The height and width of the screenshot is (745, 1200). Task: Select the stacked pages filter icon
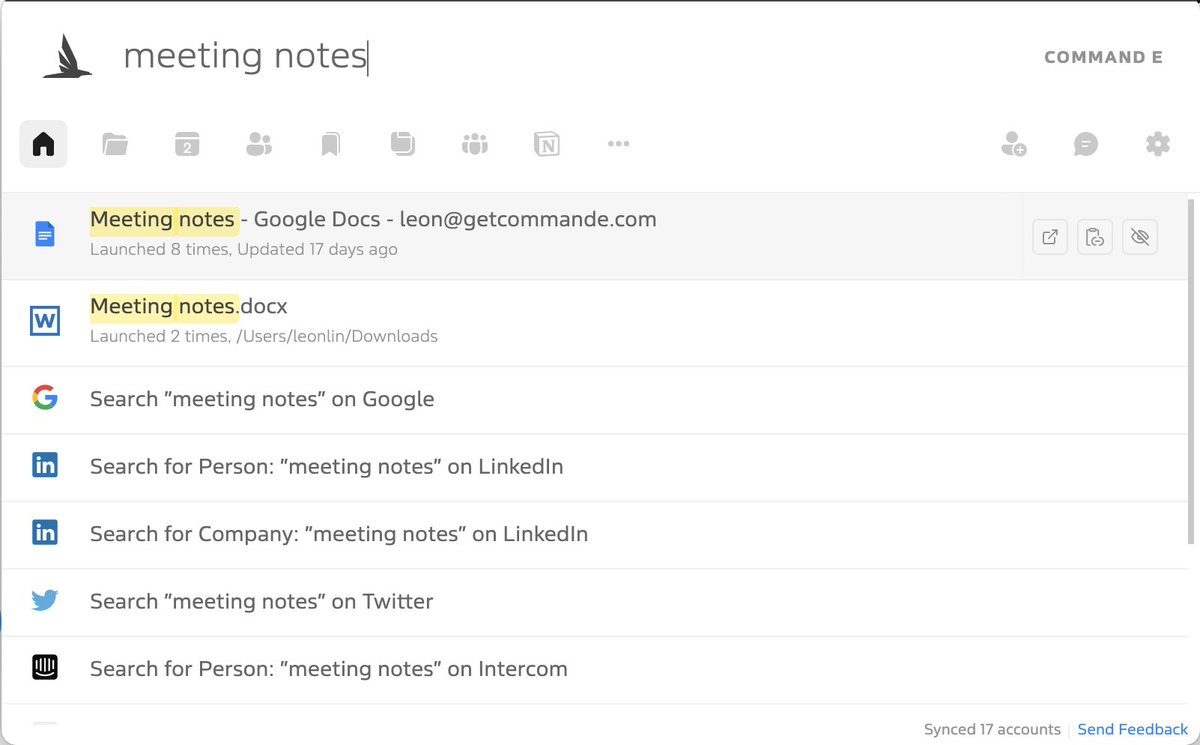[403, 144]
